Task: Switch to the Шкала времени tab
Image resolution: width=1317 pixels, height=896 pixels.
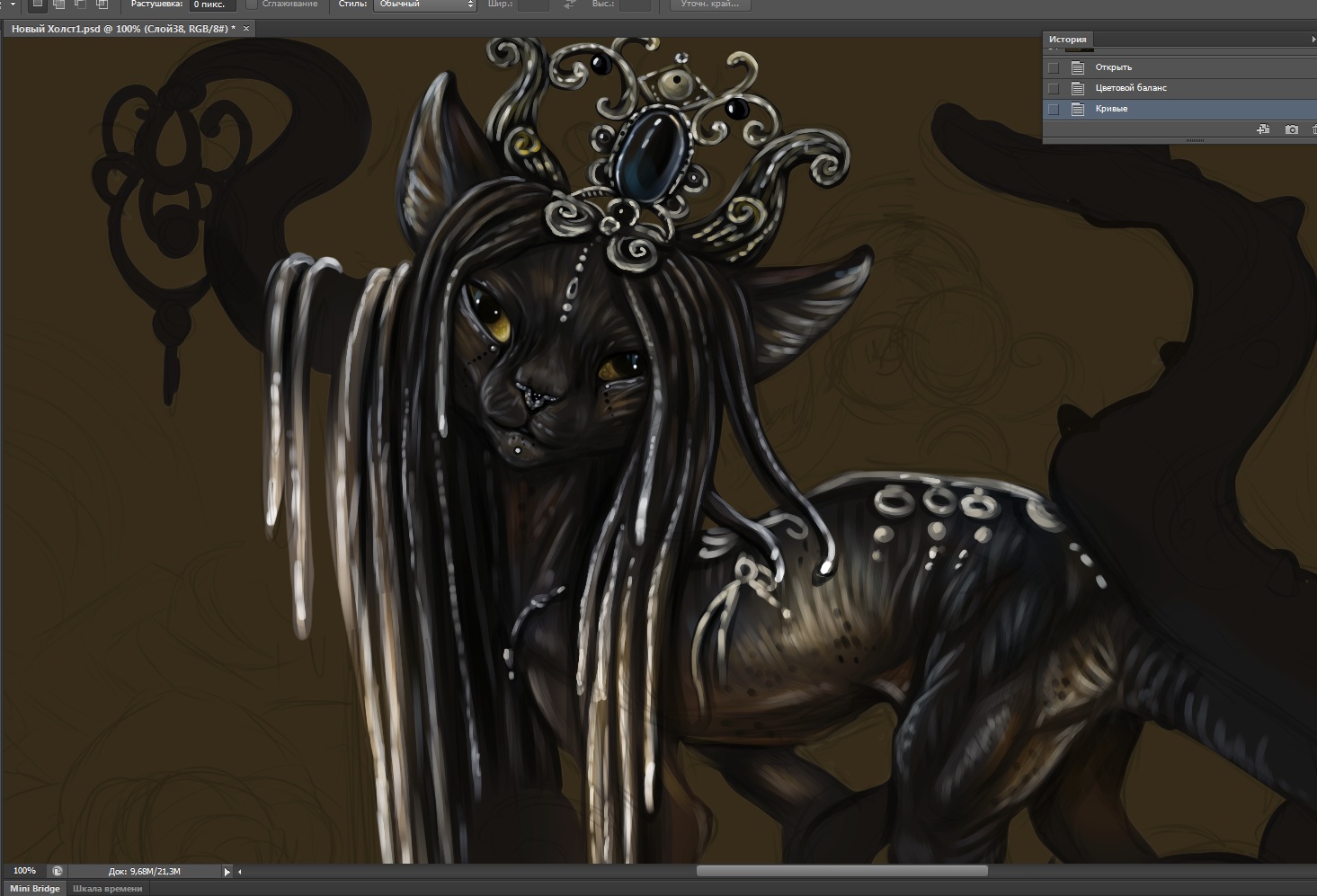Action: point(107,889)
